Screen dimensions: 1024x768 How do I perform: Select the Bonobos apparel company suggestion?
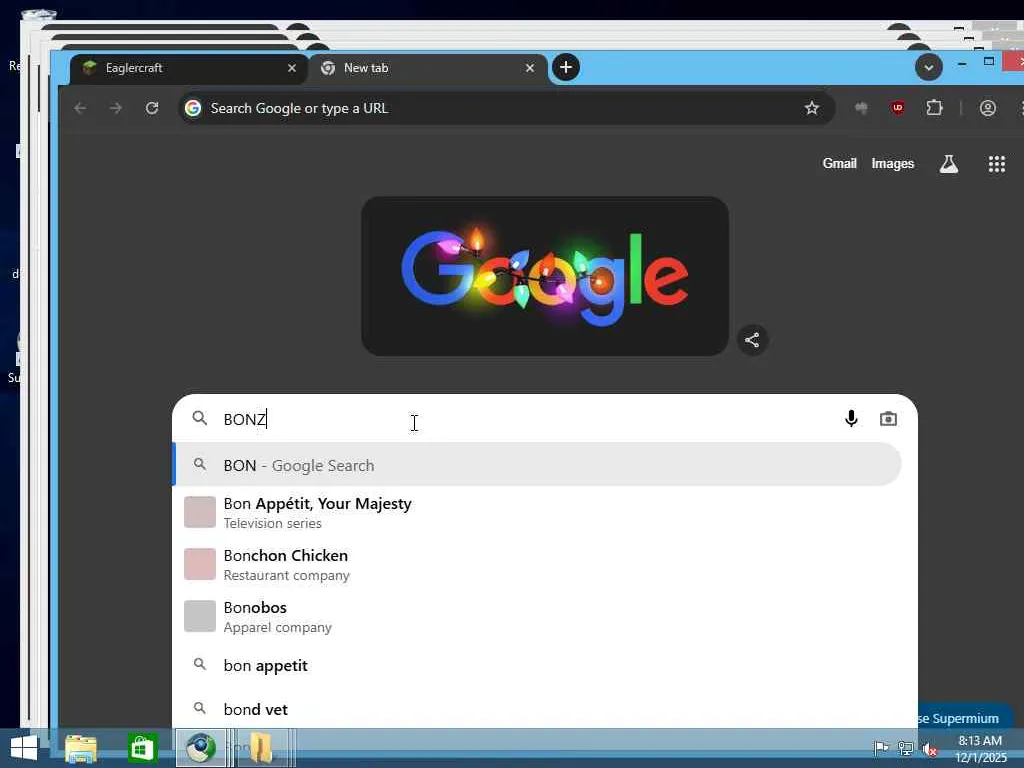537,616
